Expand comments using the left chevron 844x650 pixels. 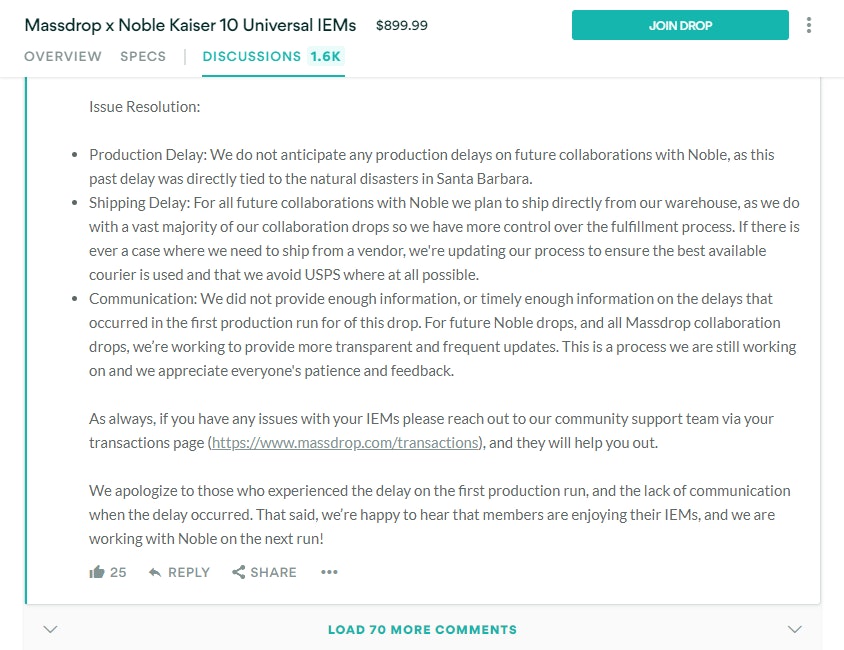(51, 629)
